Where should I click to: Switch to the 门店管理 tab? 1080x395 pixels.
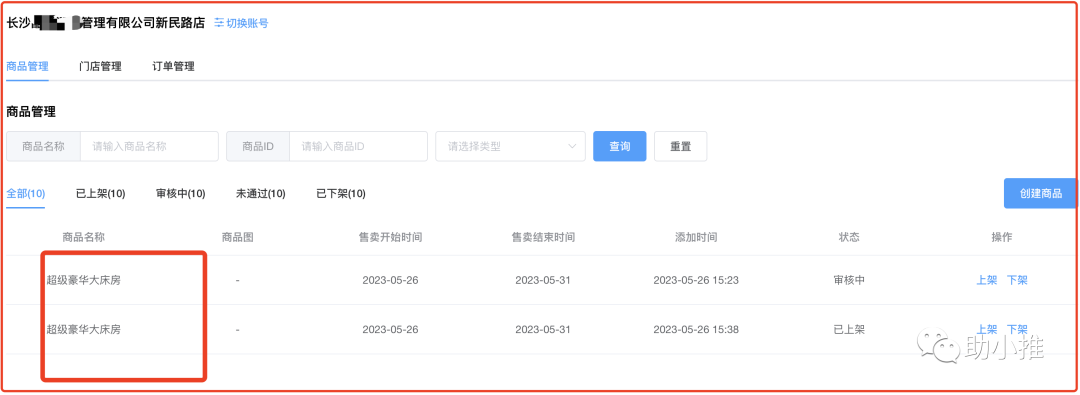click(x=101, y=66)
